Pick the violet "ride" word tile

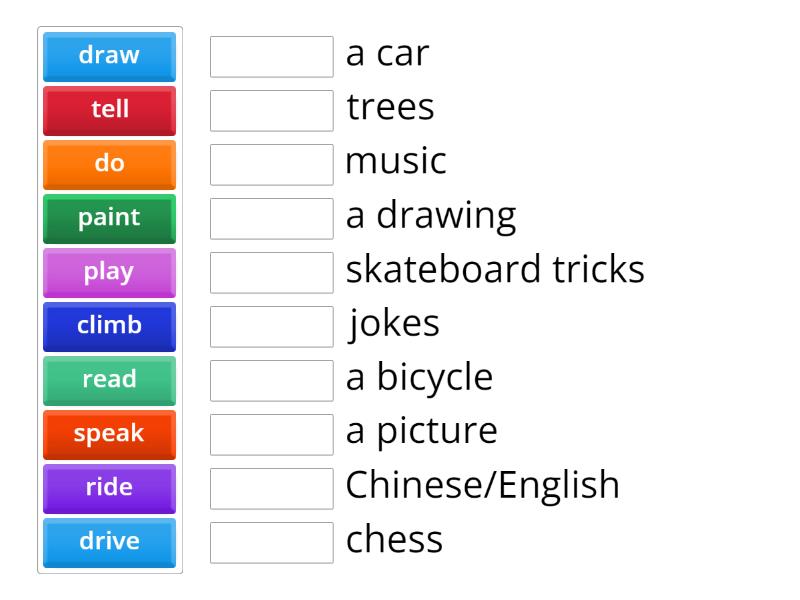coord(110,488)
